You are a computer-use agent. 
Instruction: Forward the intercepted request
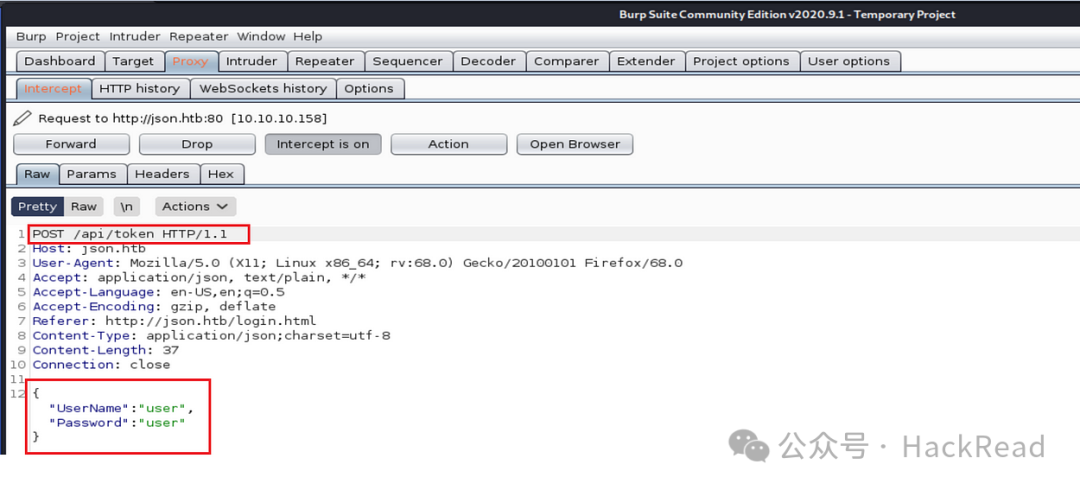coord(71,144)
